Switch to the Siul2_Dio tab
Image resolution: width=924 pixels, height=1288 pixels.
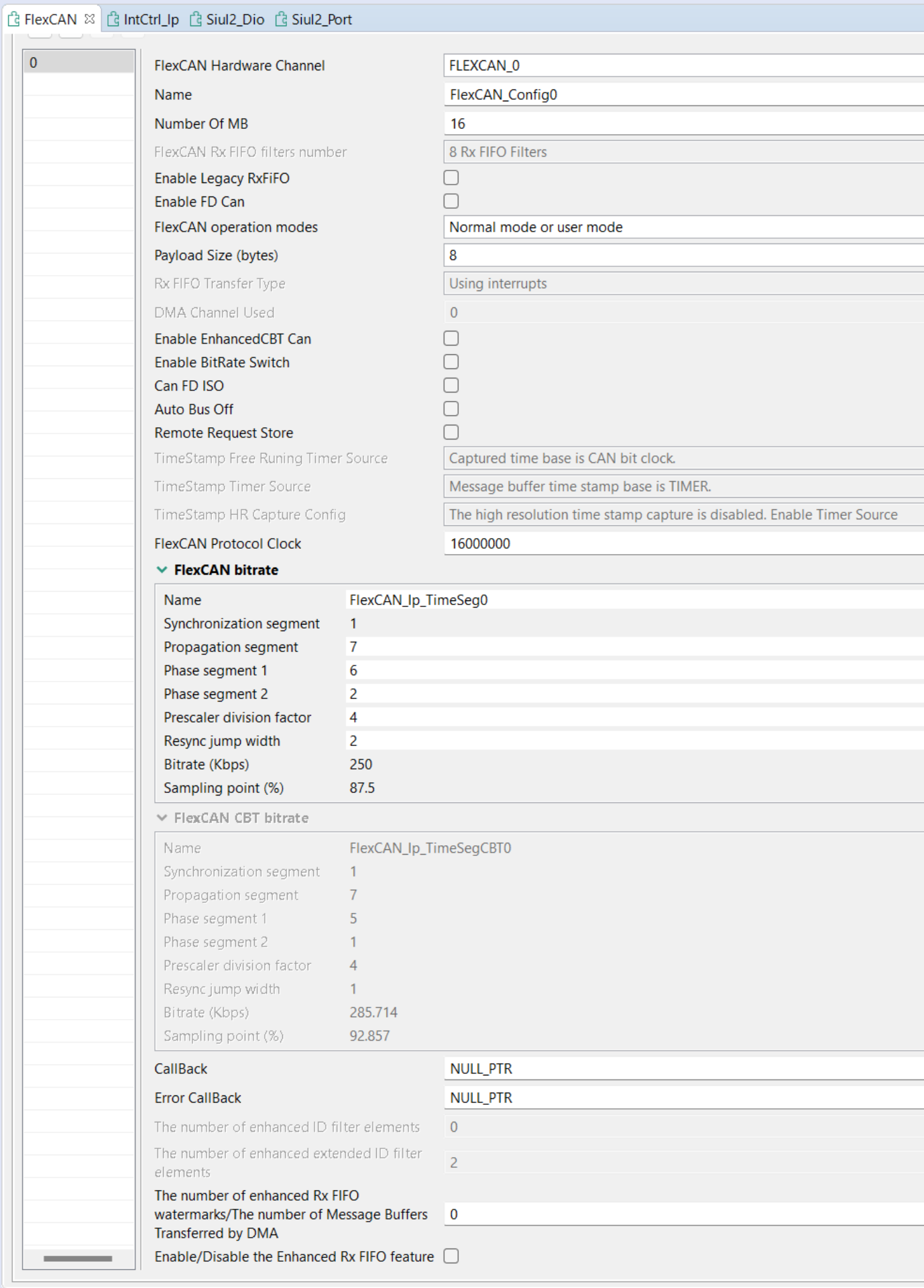(x=235, y=19)
